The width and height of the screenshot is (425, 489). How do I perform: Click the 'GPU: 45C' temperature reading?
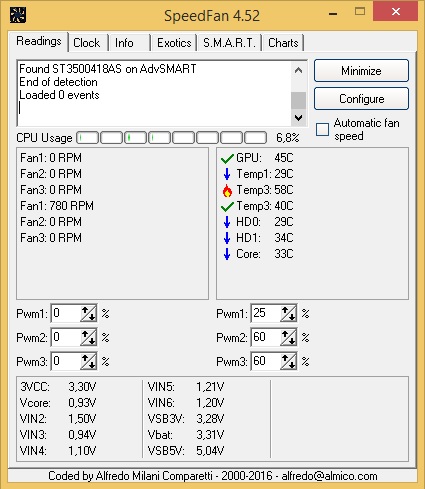(x=265, y=158)
